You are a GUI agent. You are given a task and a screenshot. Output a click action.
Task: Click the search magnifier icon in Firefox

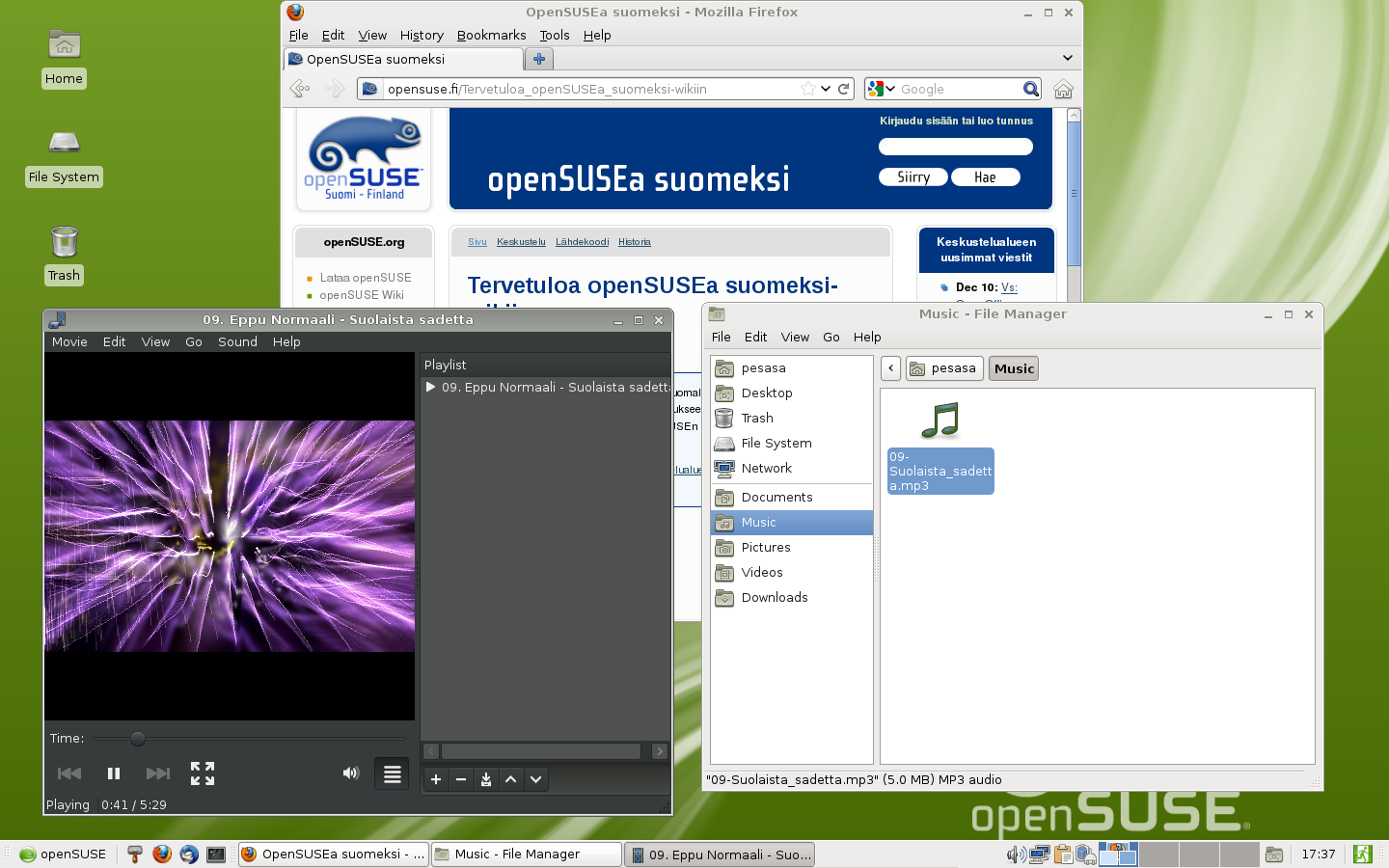1031,89
